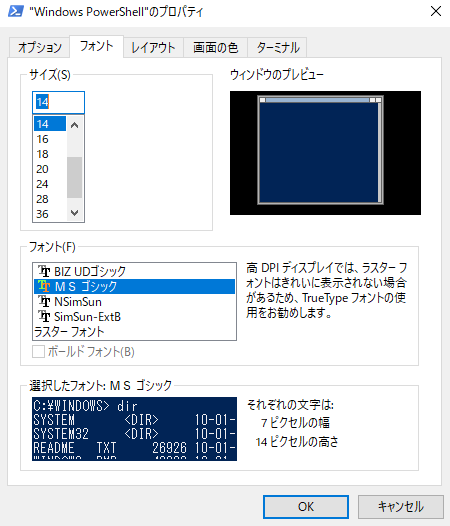Pick font size 20 from the list
This screenshot has width=450, height=526.
(50, 169)
